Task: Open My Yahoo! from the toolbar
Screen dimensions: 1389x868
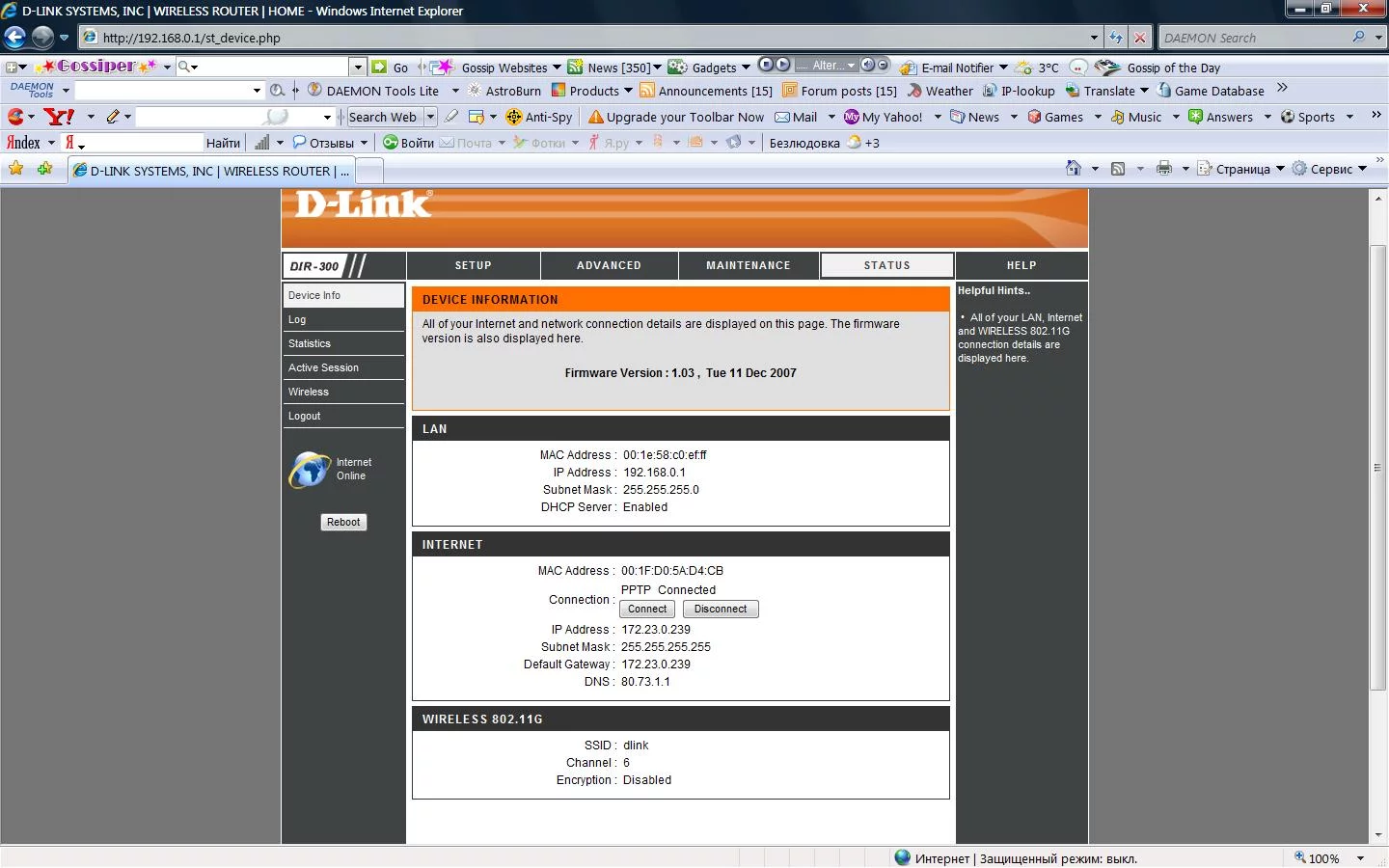Action: pyautogui.click(x=884, y=117)
